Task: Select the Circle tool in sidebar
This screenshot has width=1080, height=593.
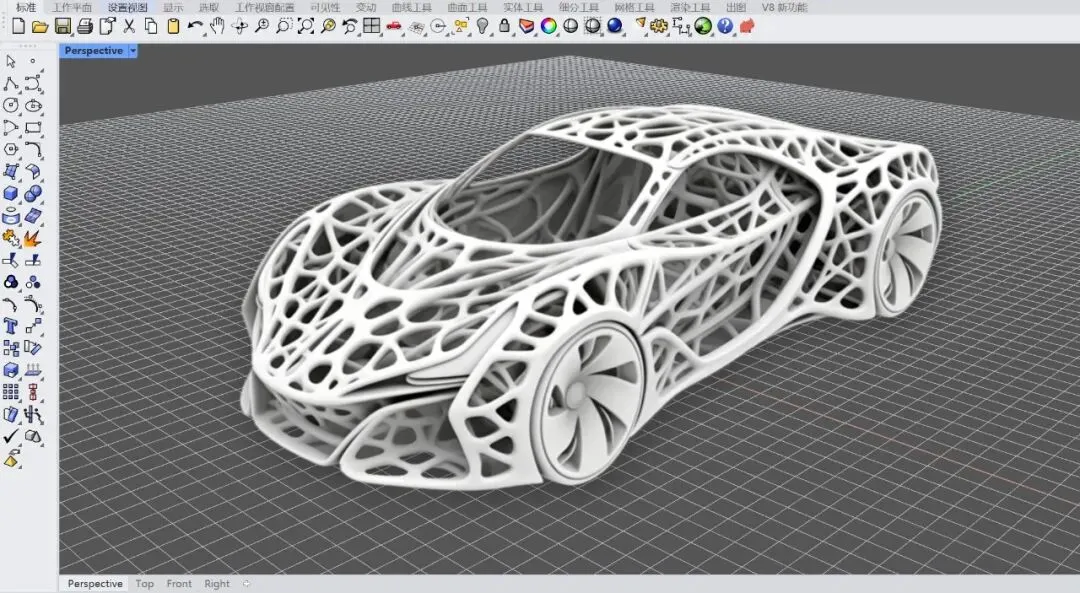Action: click(x=11, y=105)
